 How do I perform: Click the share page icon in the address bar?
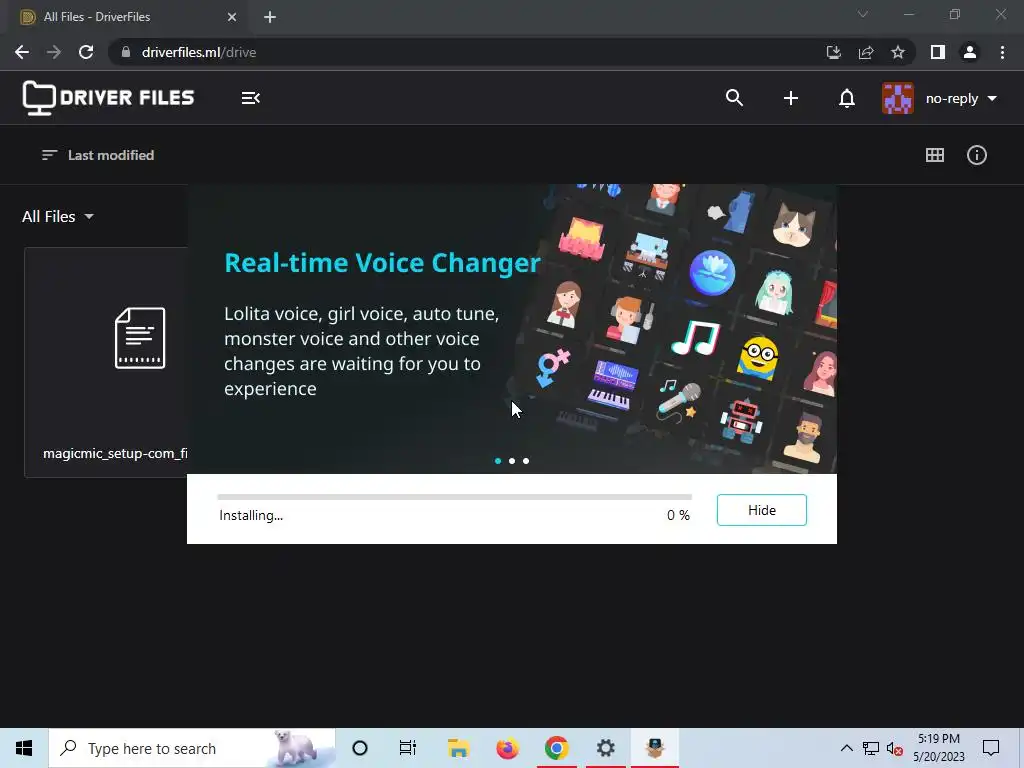[866, 52]
